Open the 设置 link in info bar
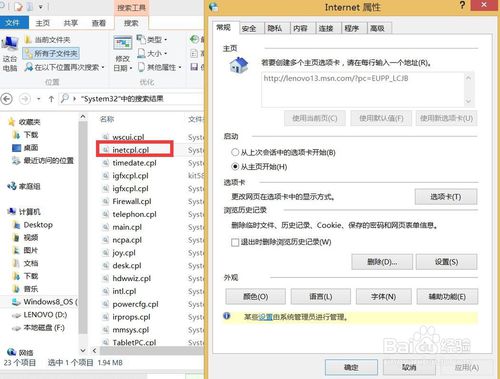 tap(266, 317)
